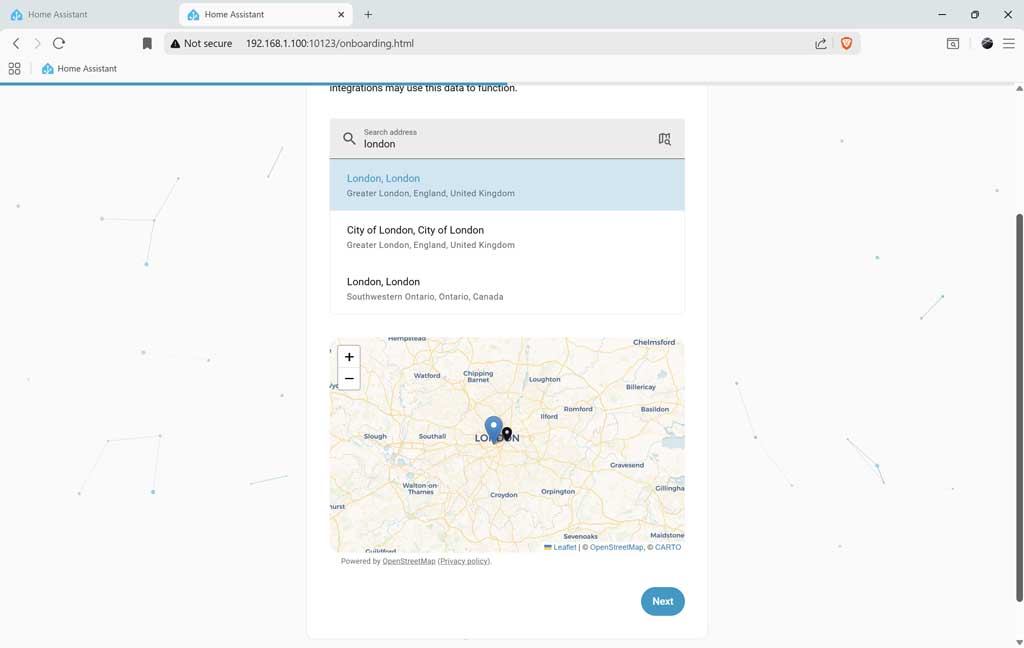Open the browser hamburger menu
Viewport: 1024px width, 648px height.
pos(1009,43)
